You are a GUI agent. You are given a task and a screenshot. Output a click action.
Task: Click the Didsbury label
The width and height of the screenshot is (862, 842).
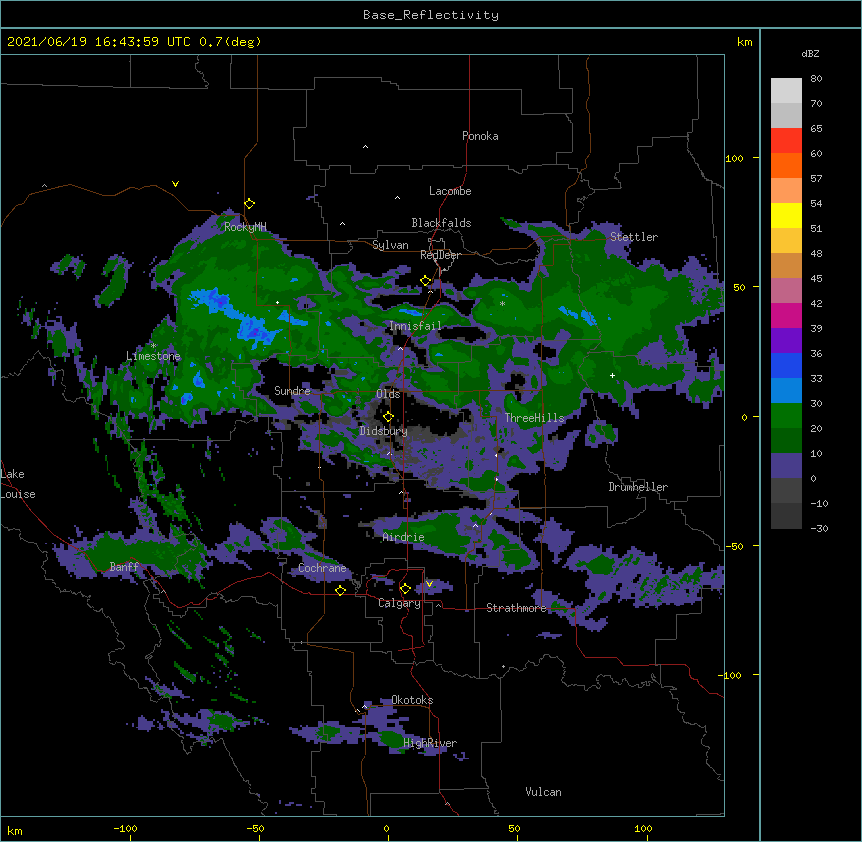[383, 431]
